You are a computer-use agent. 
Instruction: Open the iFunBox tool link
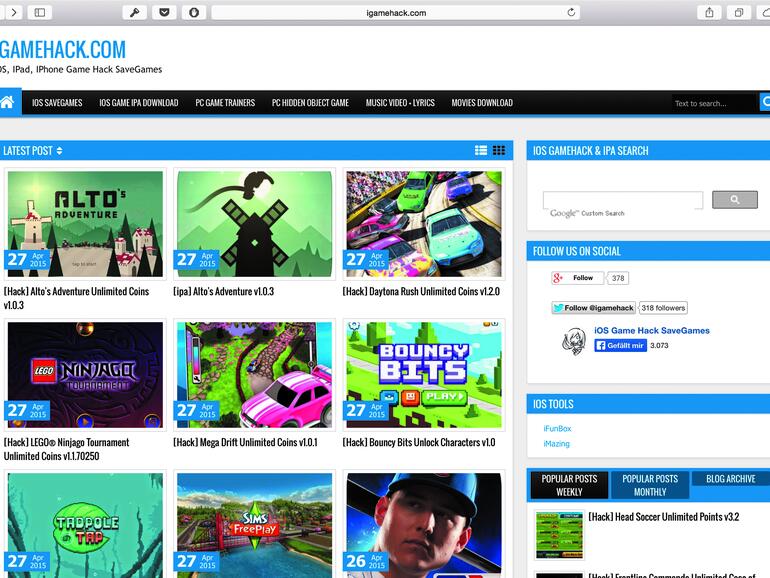click(x=557, y=429)
